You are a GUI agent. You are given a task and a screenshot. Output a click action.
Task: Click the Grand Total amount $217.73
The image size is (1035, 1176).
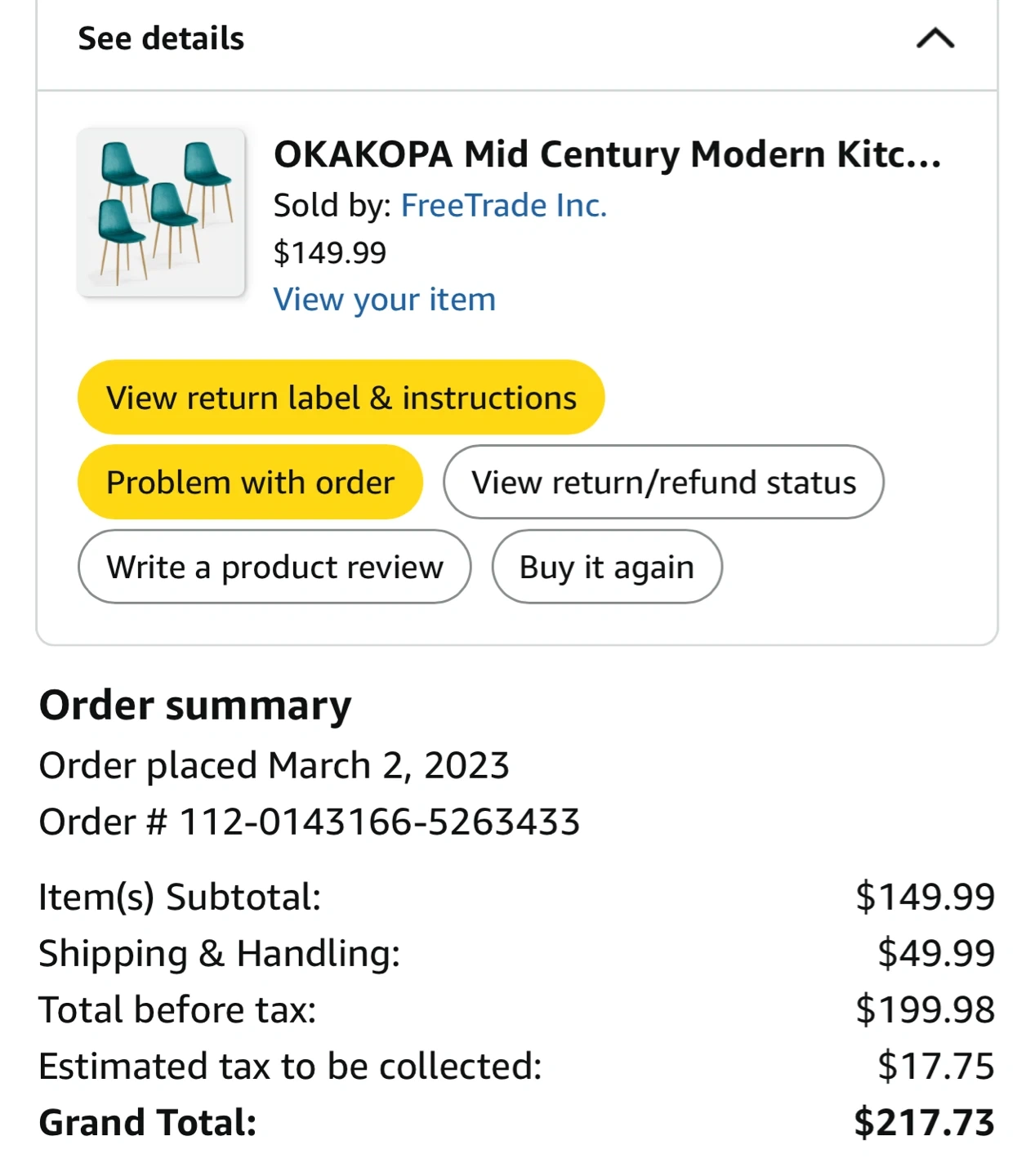click(924, 1123)
